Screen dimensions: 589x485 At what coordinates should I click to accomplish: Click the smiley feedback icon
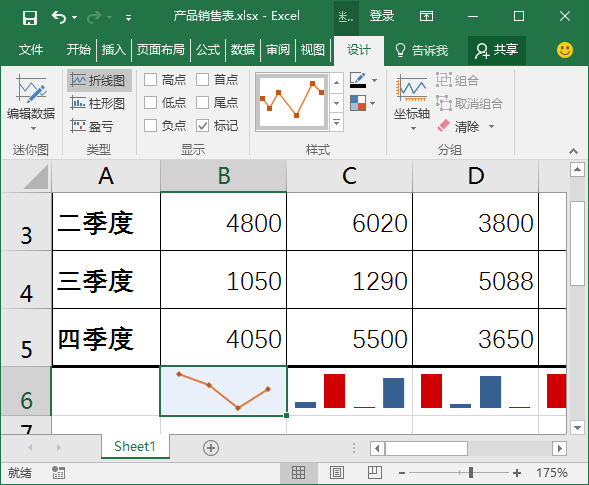pos(565,50)
